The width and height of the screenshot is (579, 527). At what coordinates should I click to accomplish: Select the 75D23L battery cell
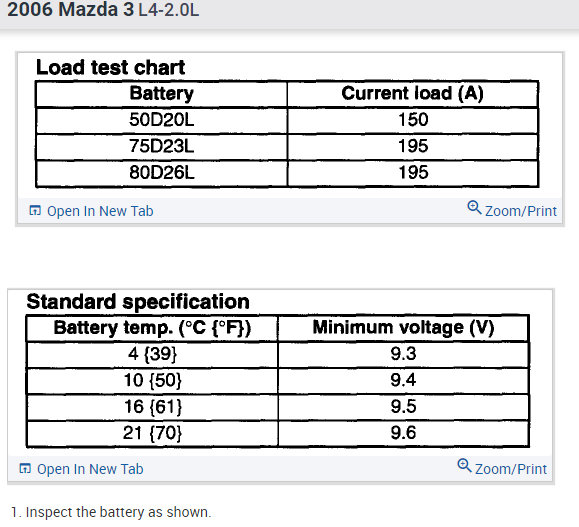(x=161, y=146)
